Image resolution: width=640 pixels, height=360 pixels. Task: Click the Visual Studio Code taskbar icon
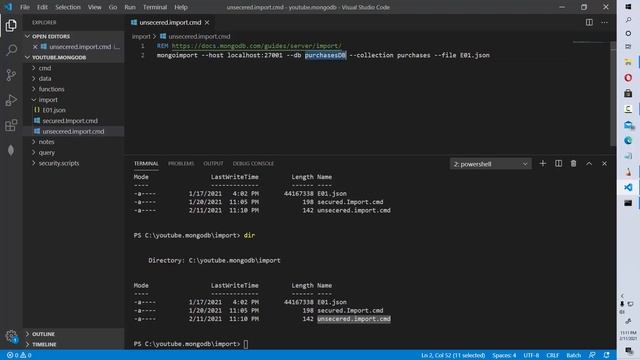[628, 187]
